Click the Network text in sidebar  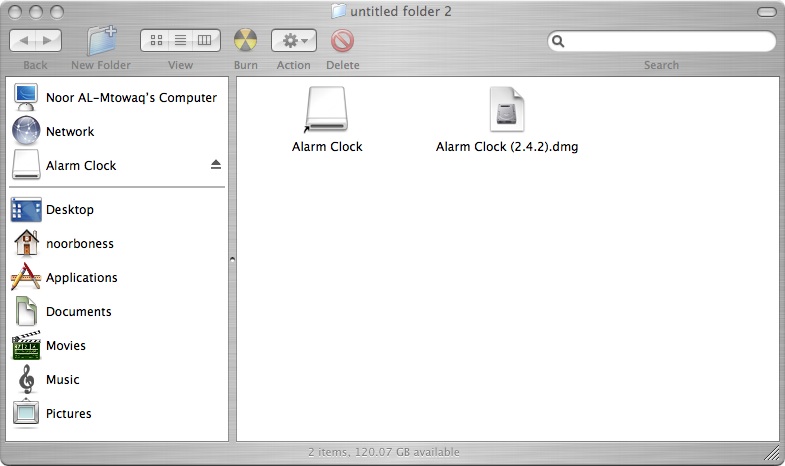click(x=70, y=131)
